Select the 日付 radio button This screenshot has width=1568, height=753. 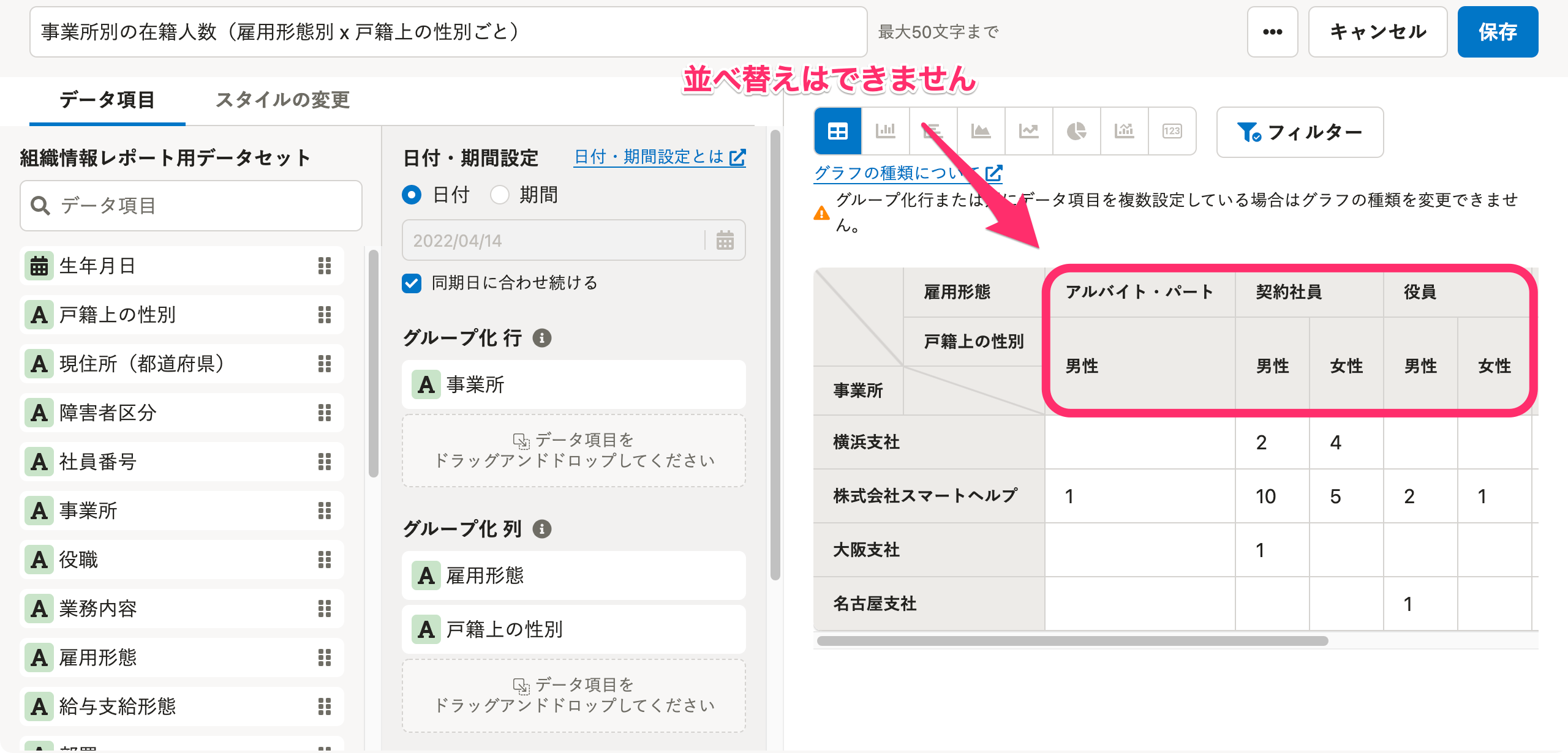click(412, 195)
